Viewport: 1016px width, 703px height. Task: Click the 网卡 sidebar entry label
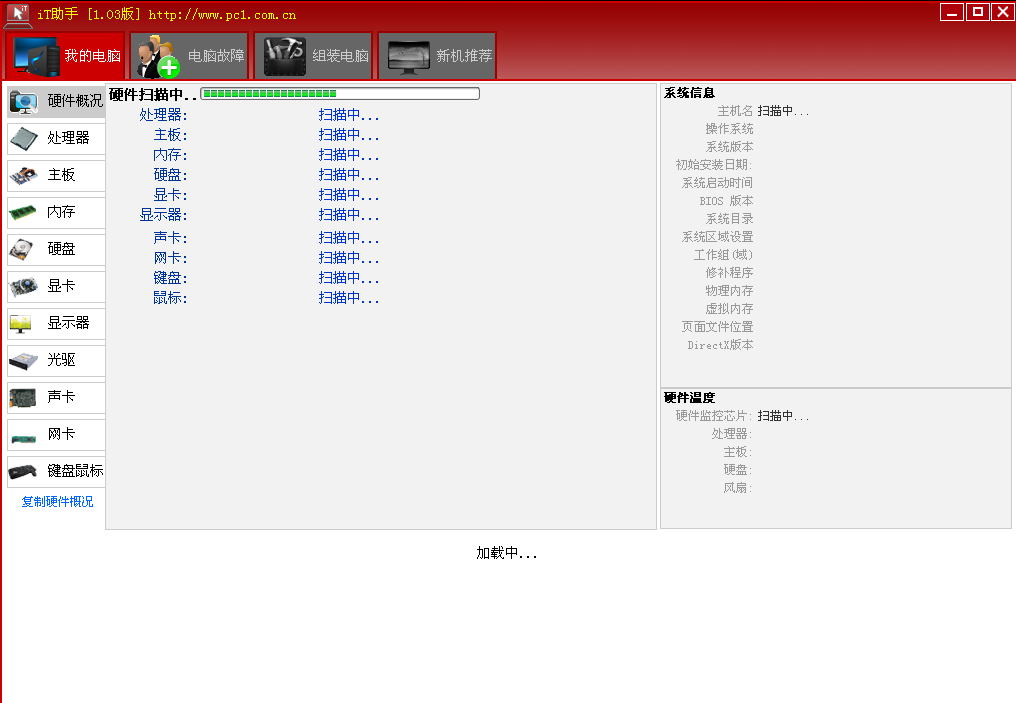coord(62,433)
